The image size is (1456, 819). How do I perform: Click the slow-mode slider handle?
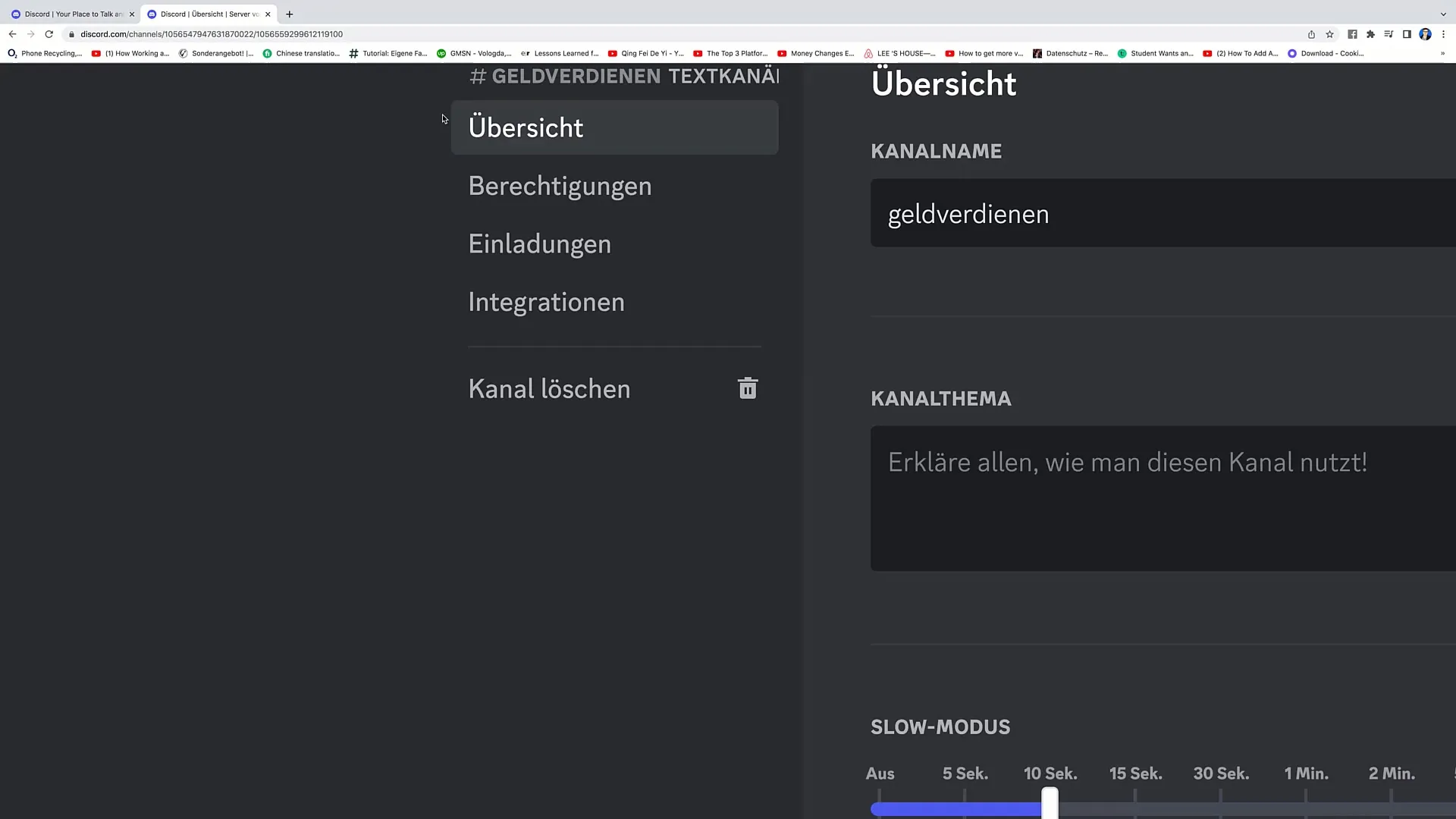[1050, 803]
